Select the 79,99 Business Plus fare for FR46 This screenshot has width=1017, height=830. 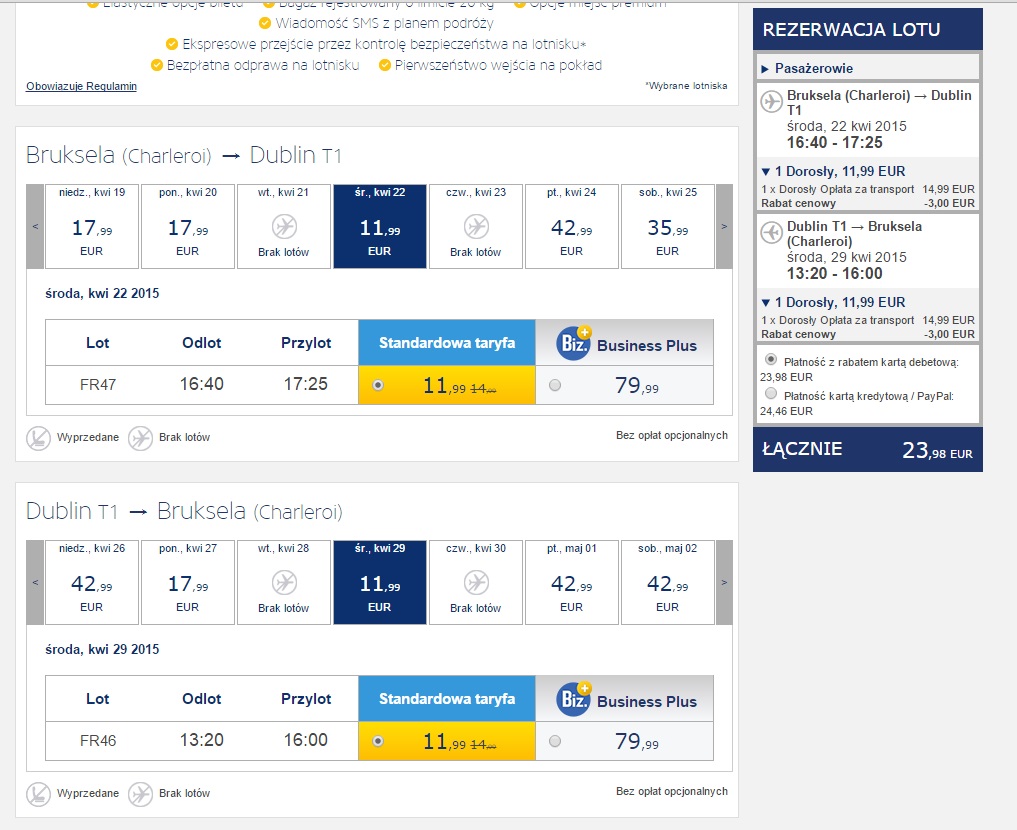555,741
